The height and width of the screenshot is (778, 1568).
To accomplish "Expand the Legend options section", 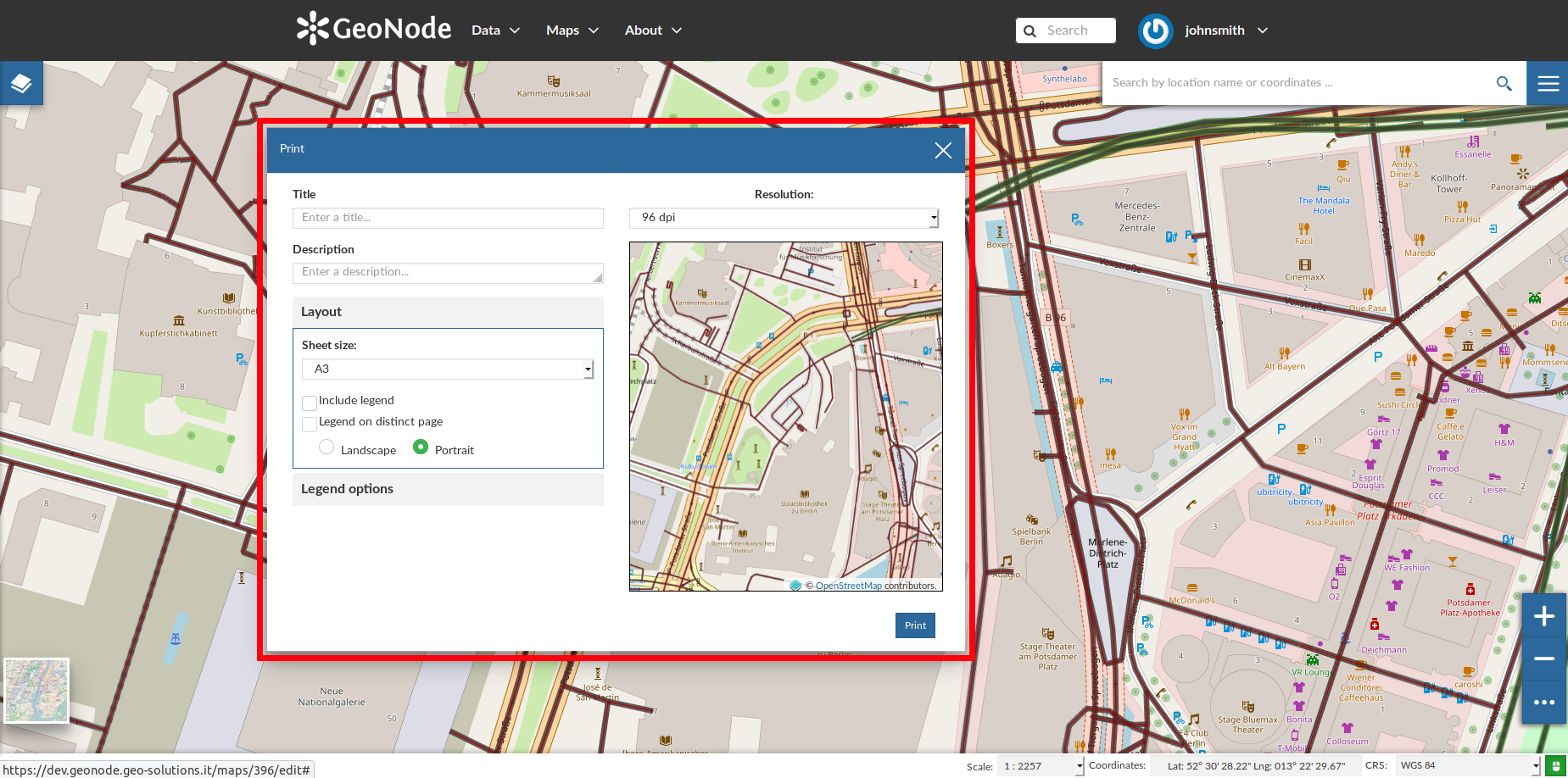I will (448, 489).
